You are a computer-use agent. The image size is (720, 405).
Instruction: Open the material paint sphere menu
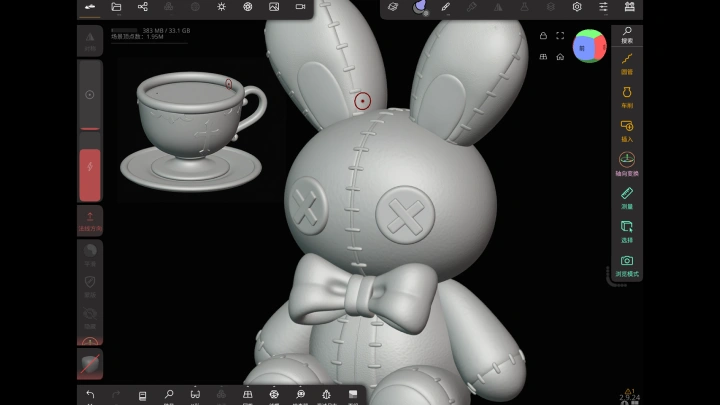point(419,7)
